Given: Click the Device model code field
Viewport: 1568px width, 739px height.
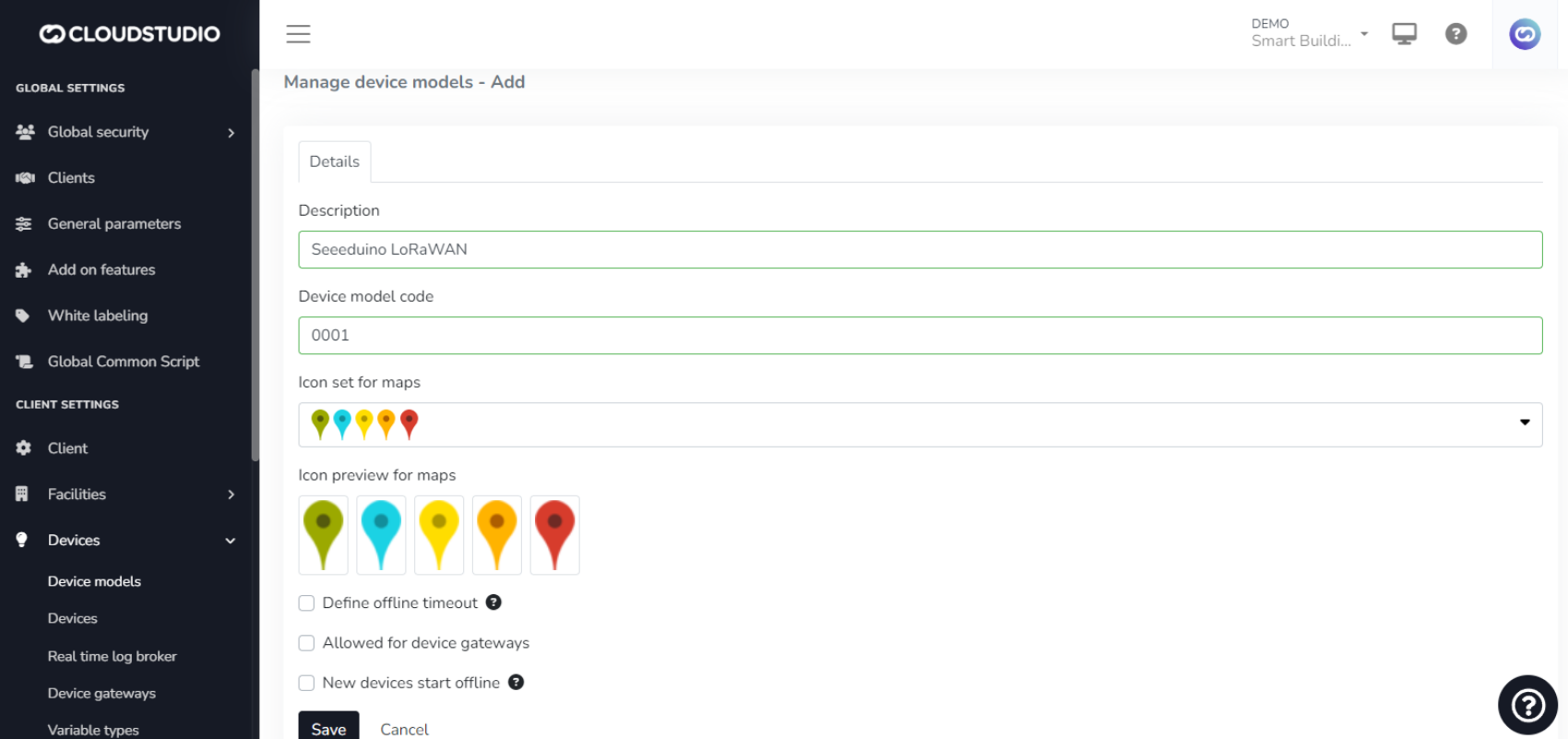Looking at the screenshot, I should click(920, 336).
